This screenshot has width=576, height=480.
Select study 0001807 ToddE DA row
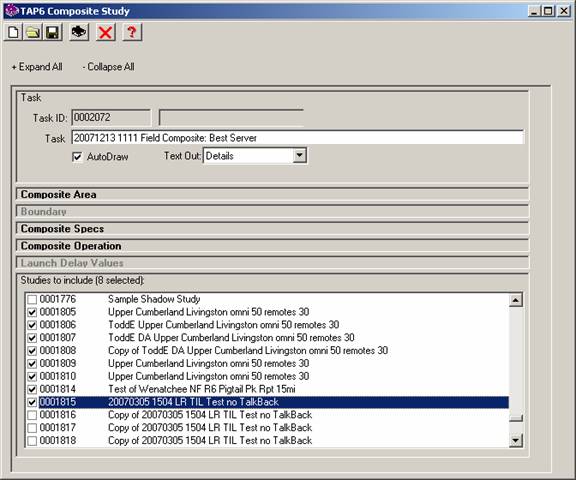(267, 338)
